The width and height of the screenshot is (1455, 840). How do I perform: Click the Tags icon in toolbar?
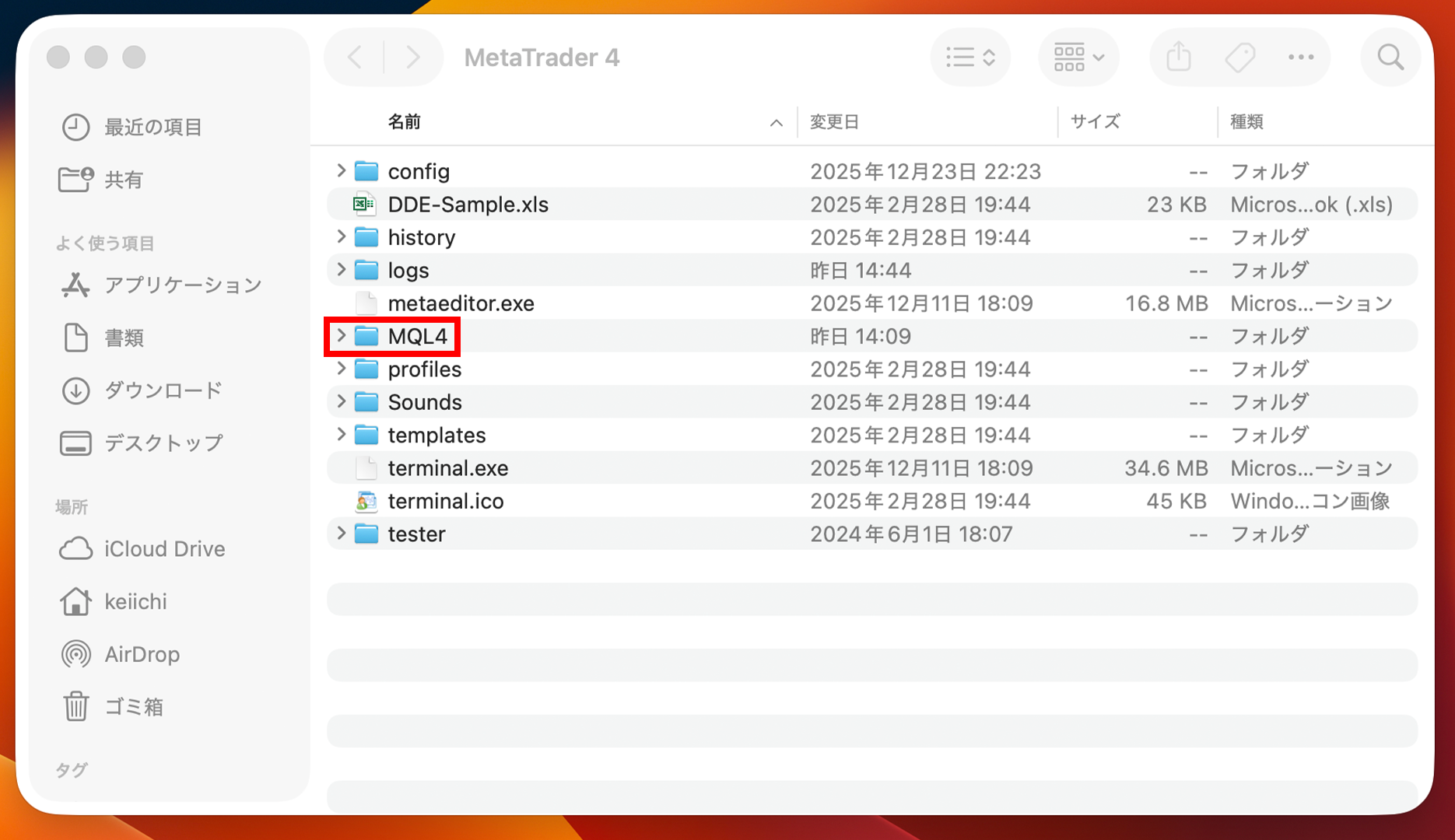pos(1239,57)
